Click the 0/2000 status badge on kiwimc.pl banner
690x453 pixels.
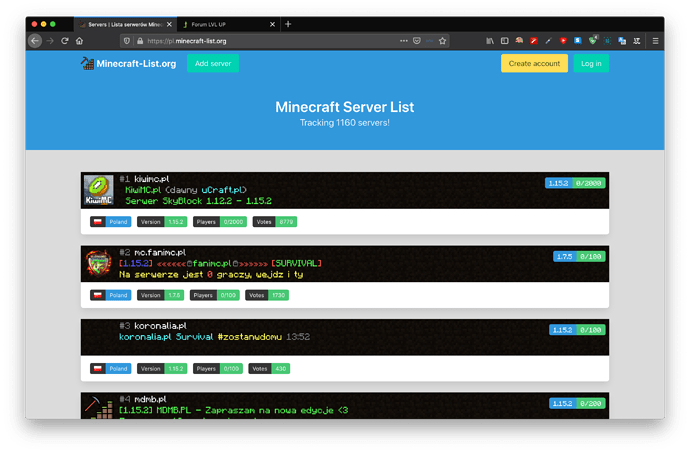click(x=588, y=183)
